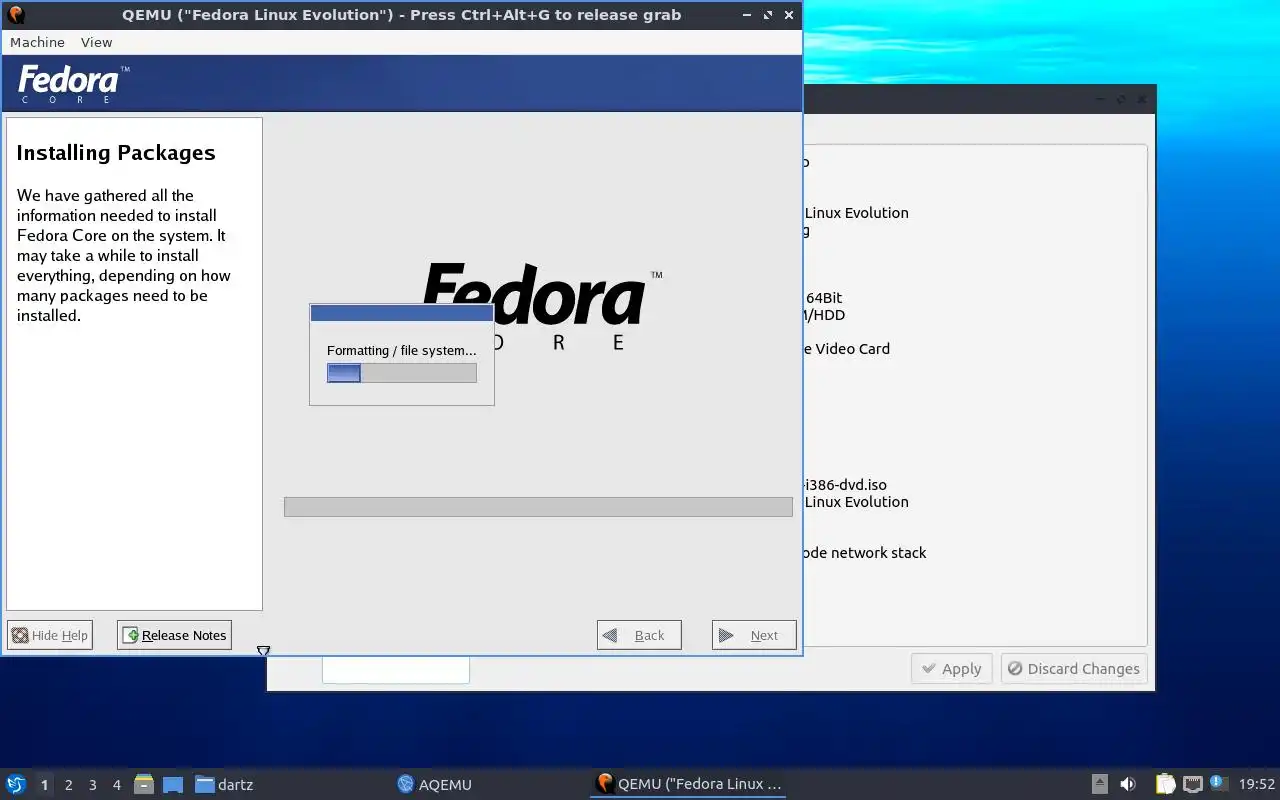Open the clipboard manager tray icon
The height and width of the screenshot is (800, 1280).
point(1165,784)
